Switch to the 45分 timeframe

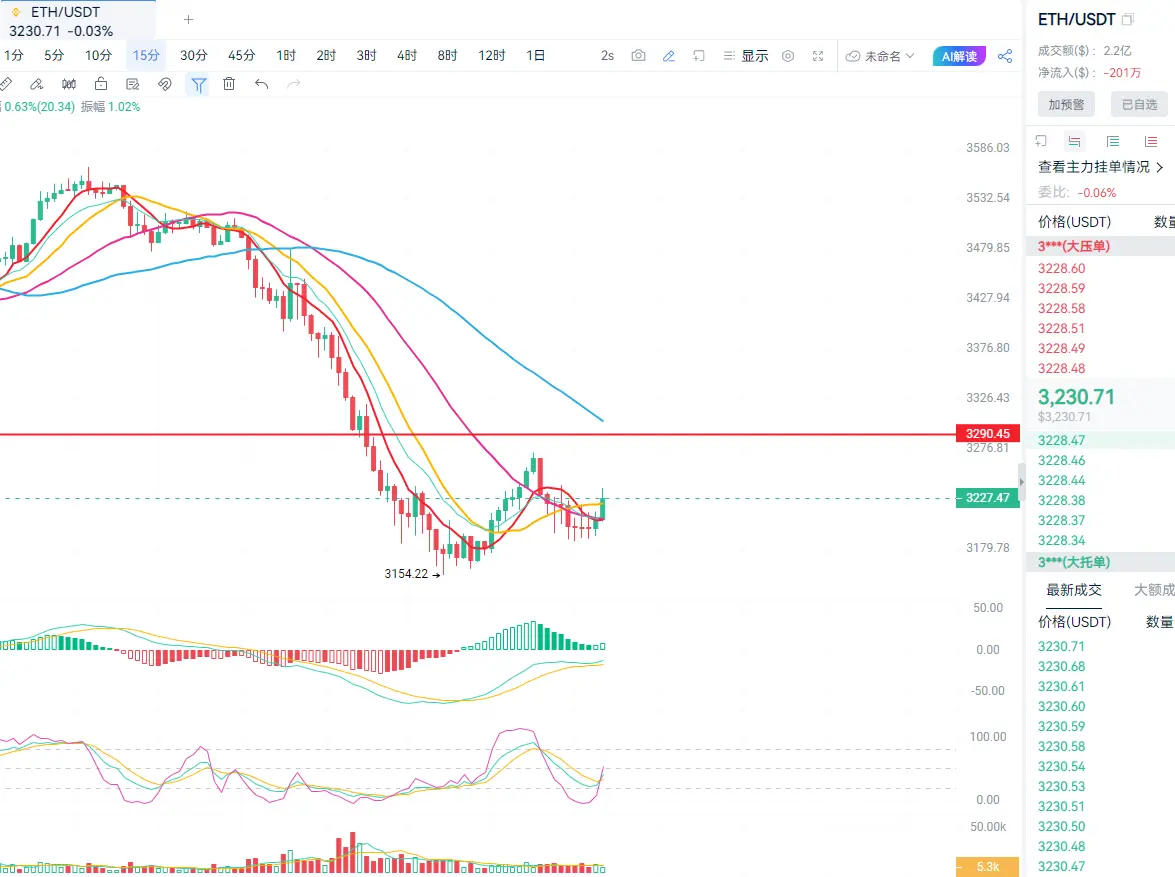(x=241, y=55)
